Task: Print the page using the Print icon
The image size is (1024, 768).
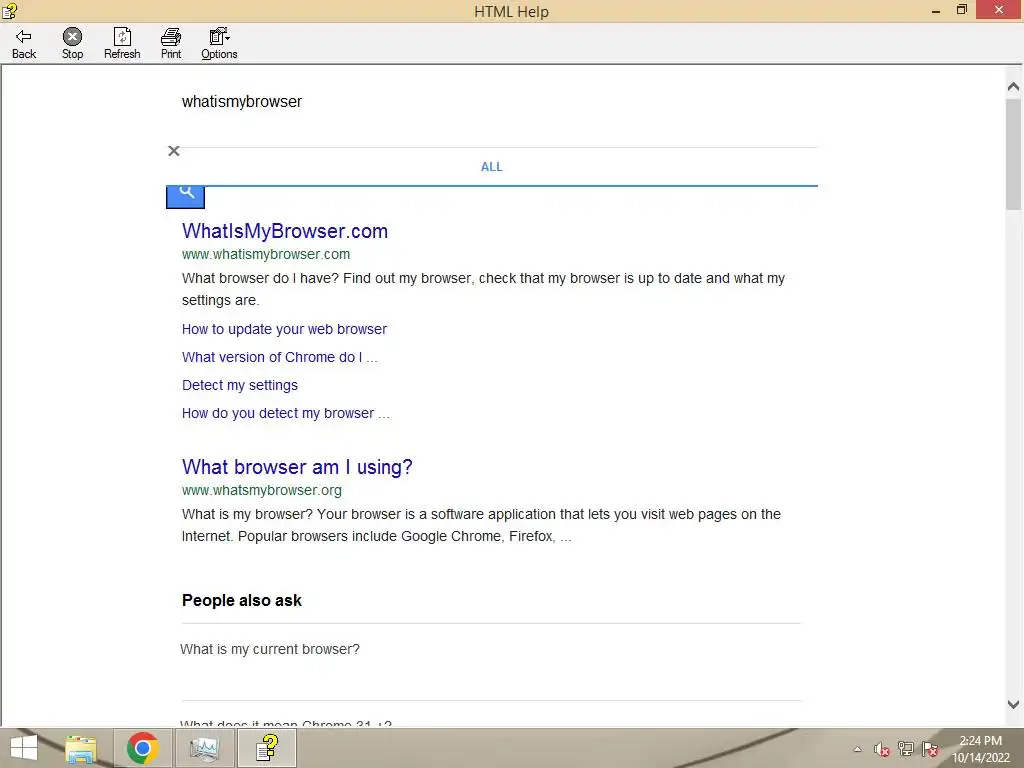Action: pyautogui.click(x=171, y=44)
